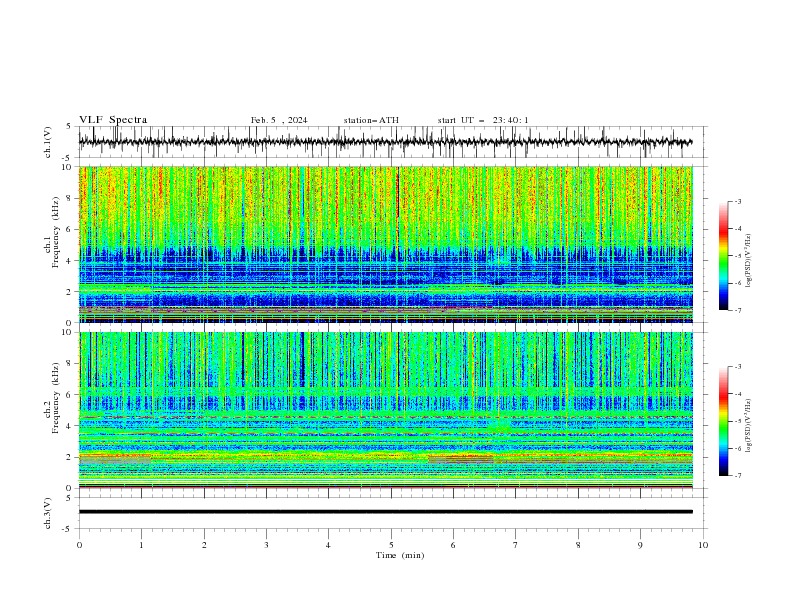Click "-3" on the ch.2 color scale
Screen dimensions: 792x612
pyautogui.click(x=738, y=367)
